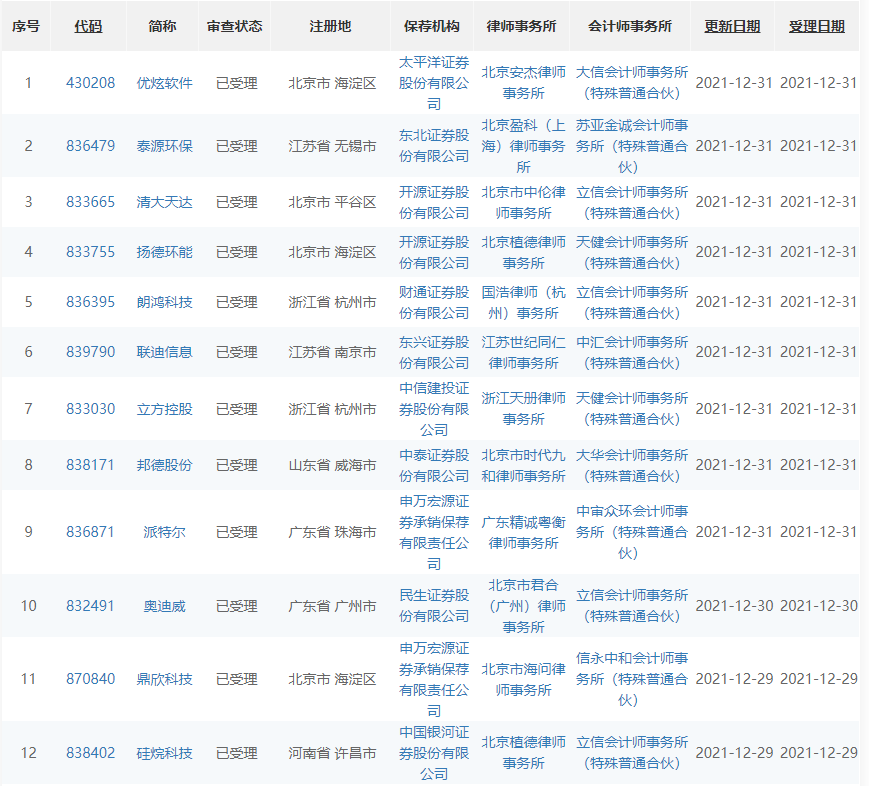Open company 鼎欣科技
The width and height of the screenshot is (869, 786).
[165, 679]
